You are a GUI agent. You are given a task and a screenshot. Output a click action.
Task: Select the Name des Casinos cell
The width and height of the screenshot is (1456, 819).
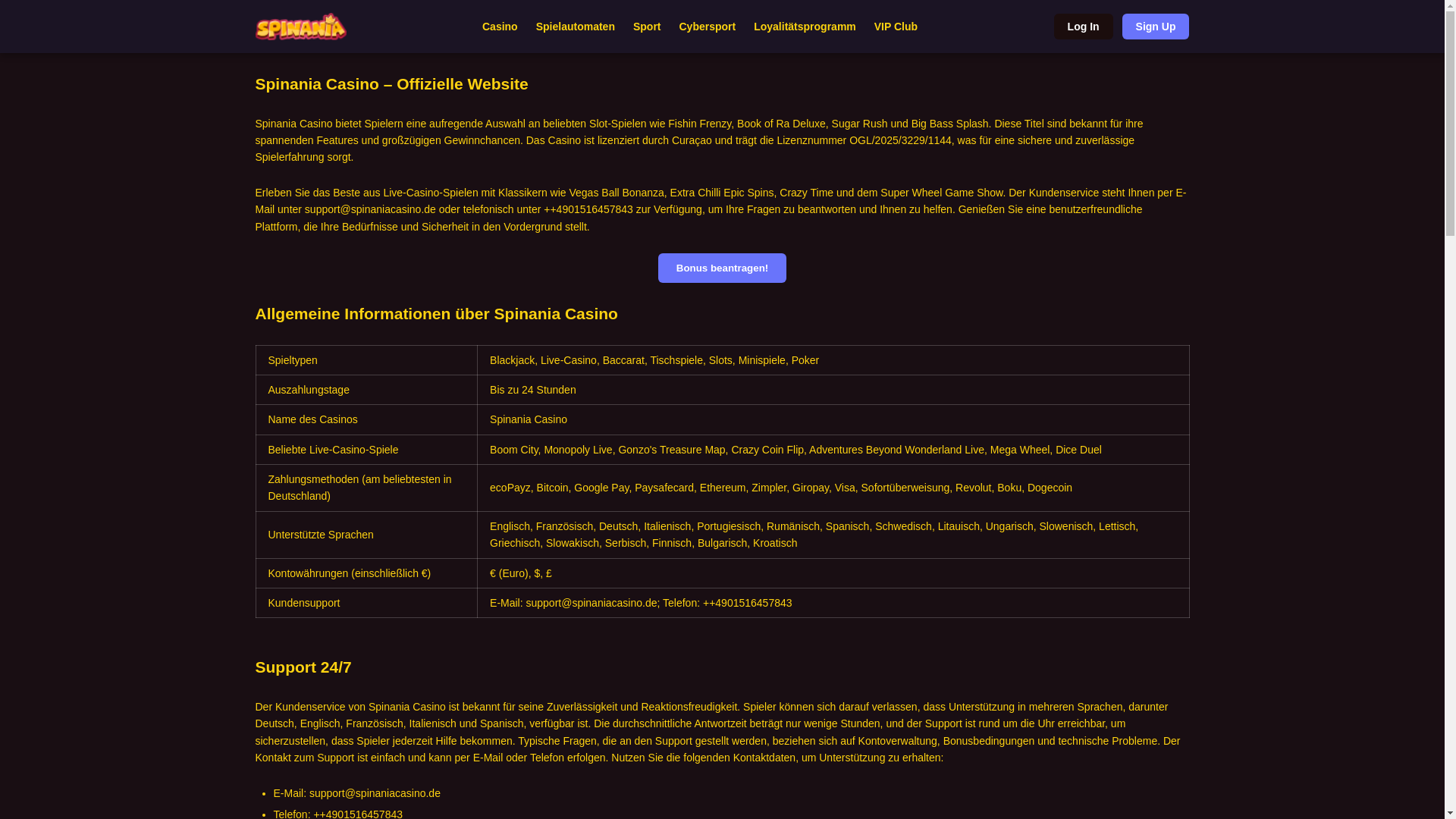point(366,419)
